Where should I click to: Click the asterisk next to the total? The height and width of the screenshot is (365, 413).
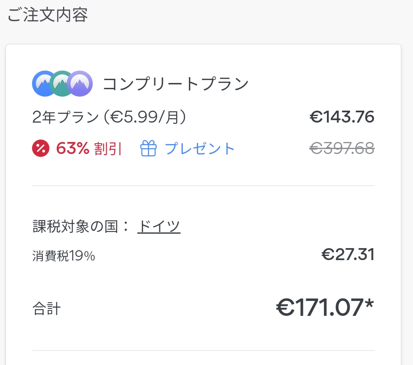[369, 304]
